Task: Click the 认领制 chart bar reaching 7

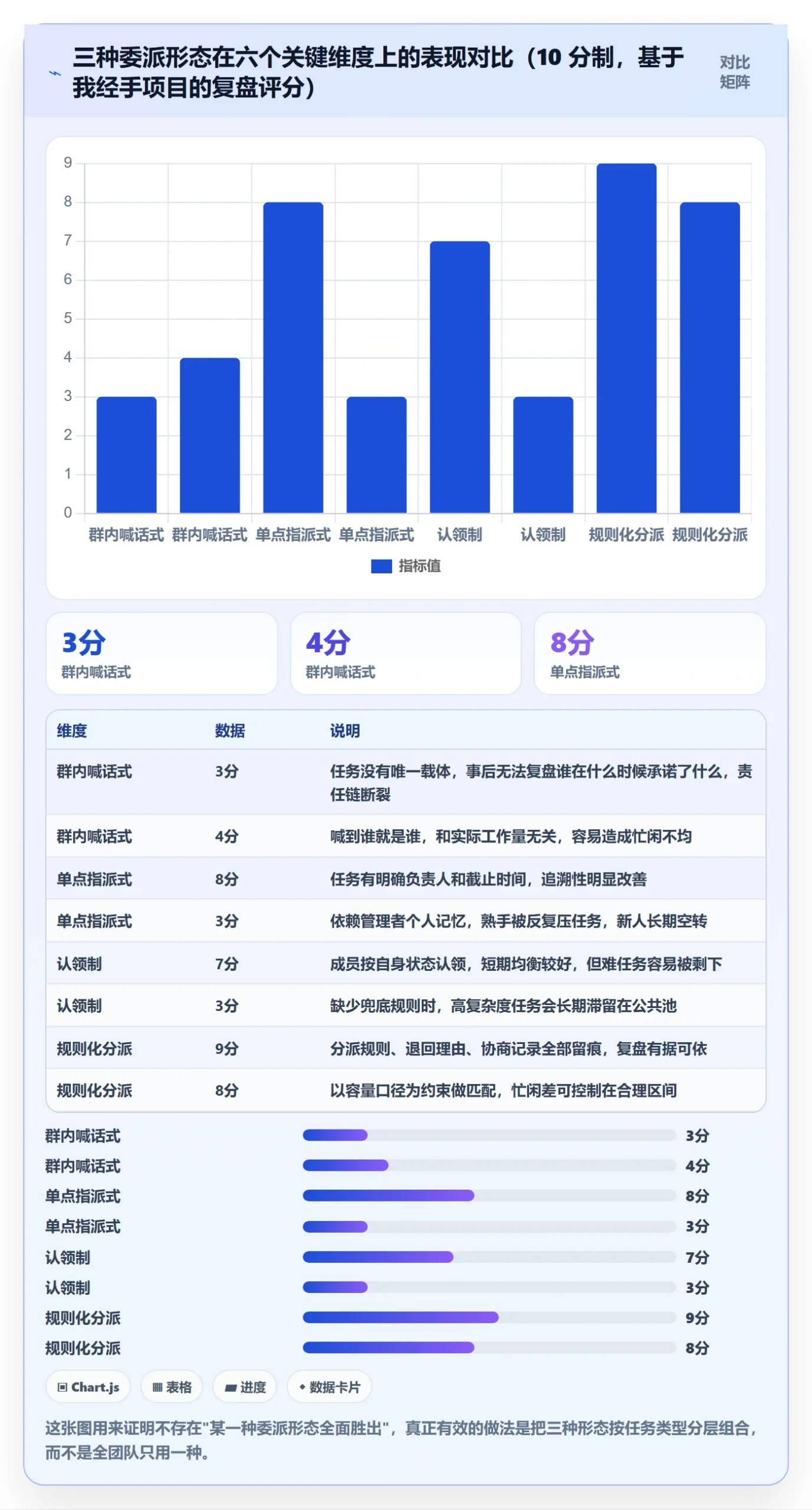Action: coord(459,377)
